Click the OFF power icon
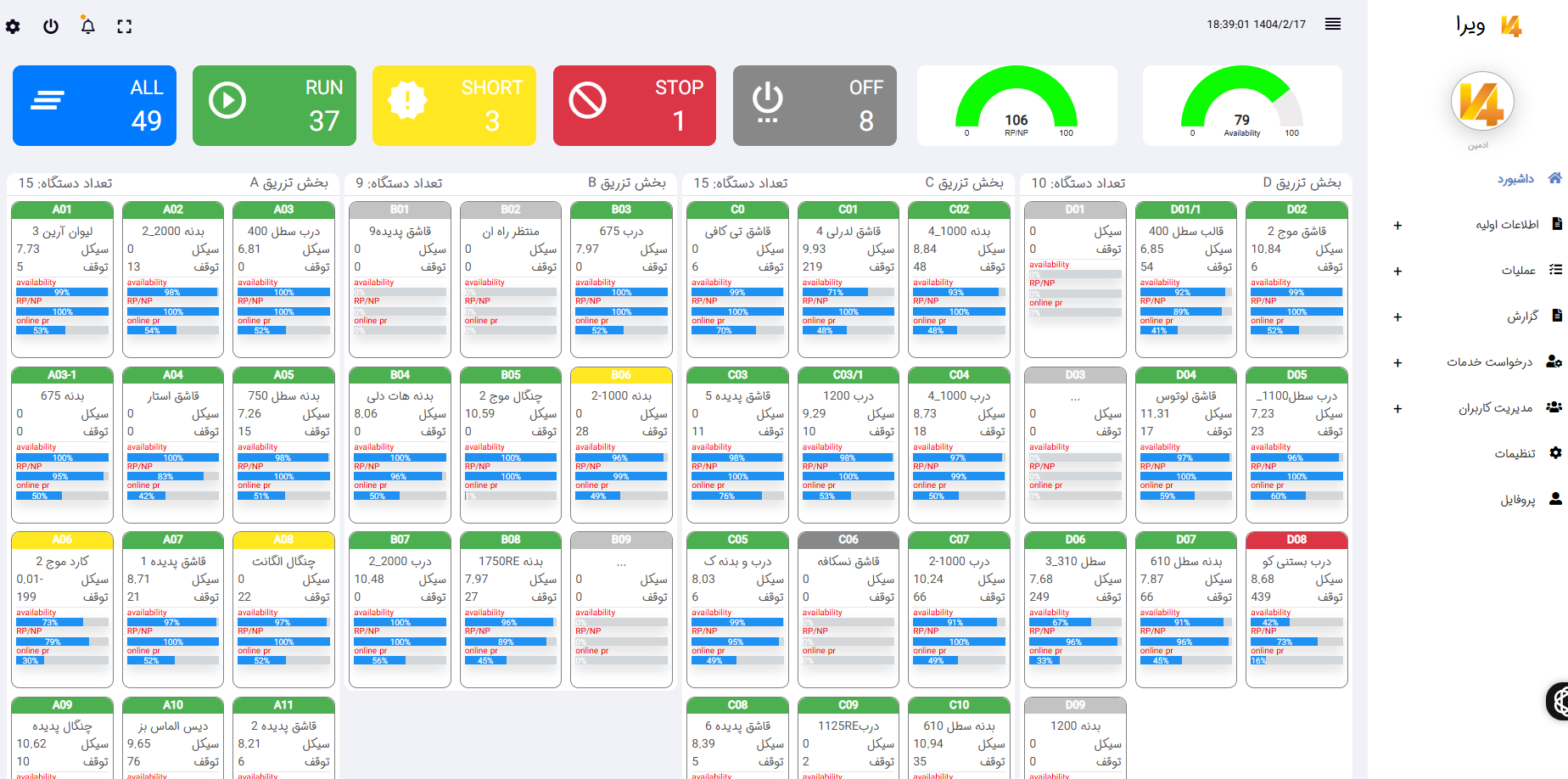The height and width of the screenshot is (779, 1568). coord(767,103)
